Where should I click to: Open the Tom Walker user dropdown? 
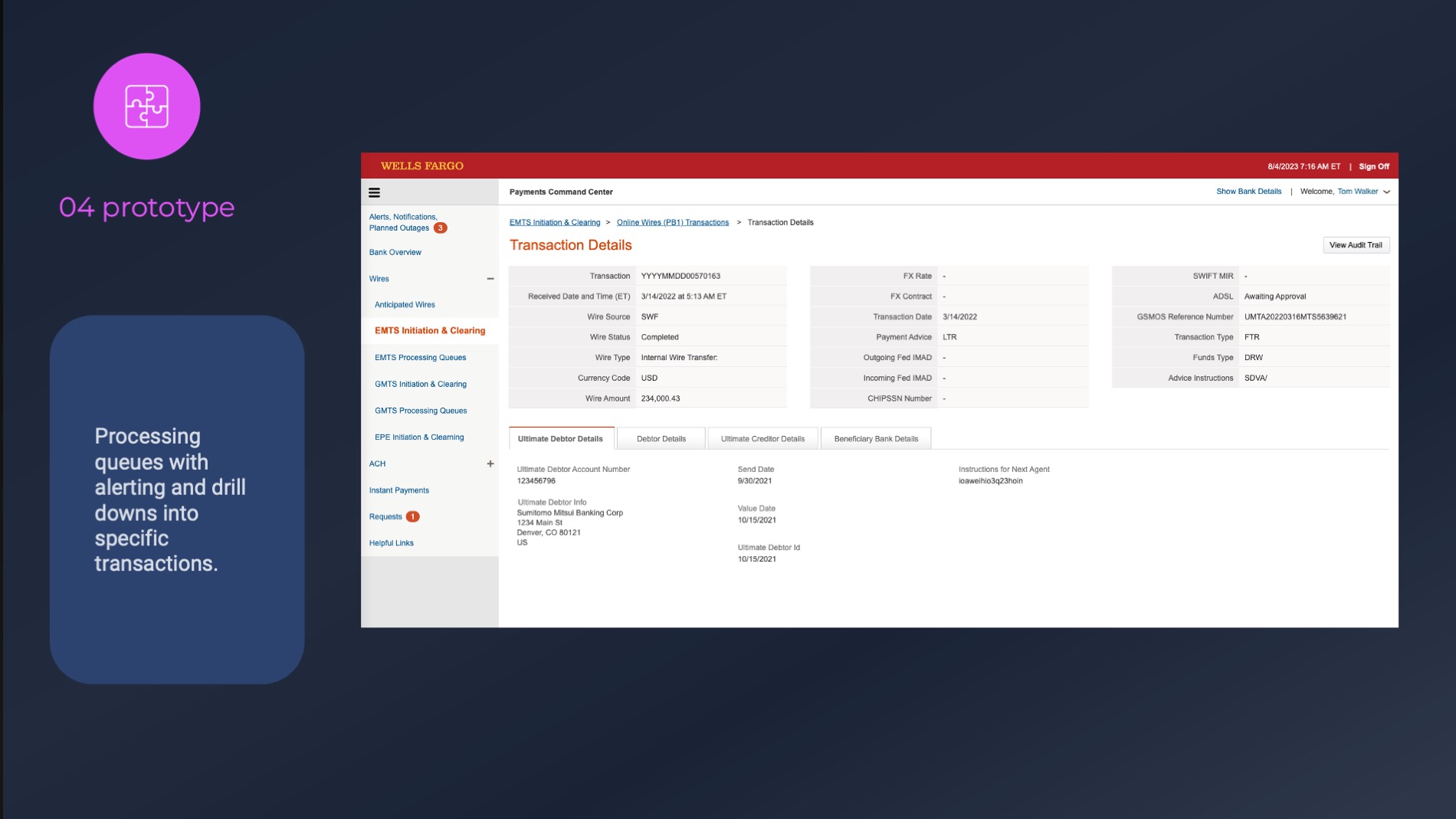(x=1386, y=192)
